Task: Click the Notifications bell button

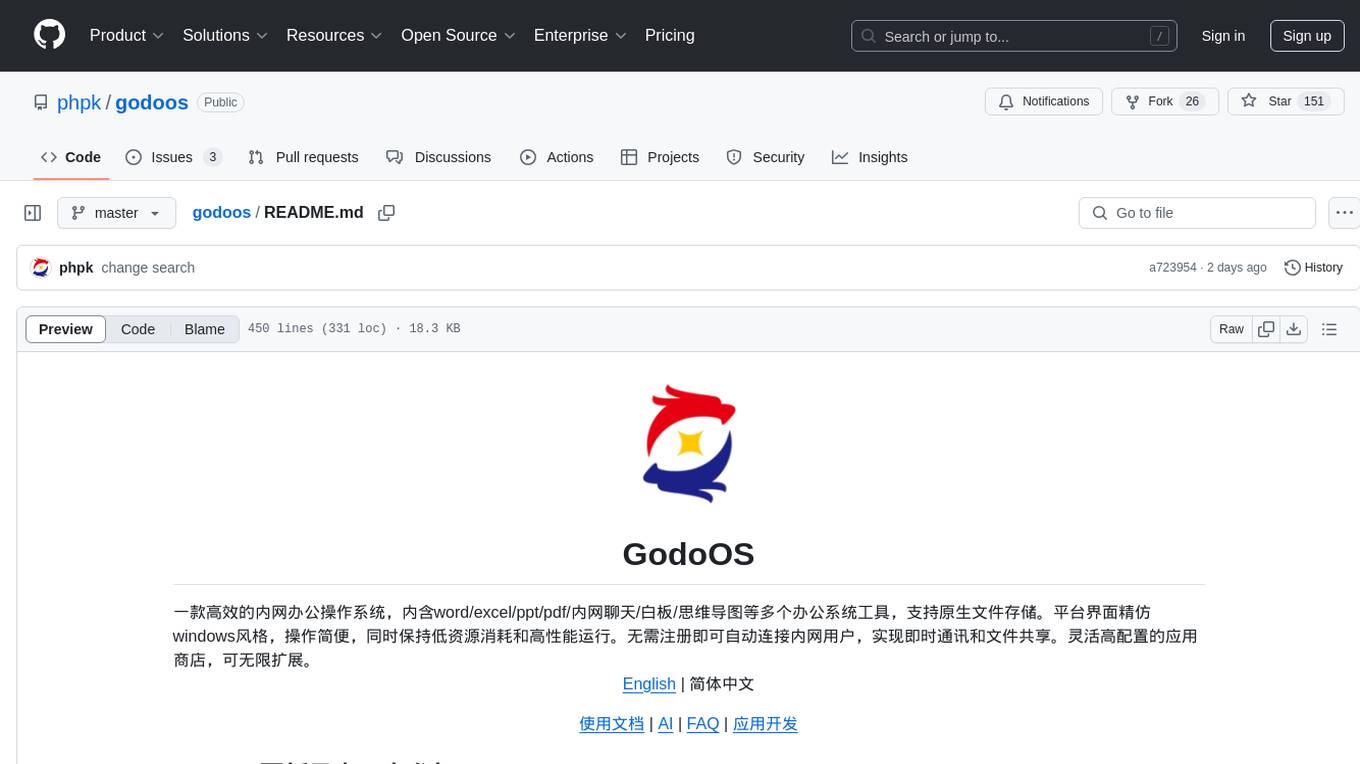Action: pyautogui.click(x=1044, y=102)
